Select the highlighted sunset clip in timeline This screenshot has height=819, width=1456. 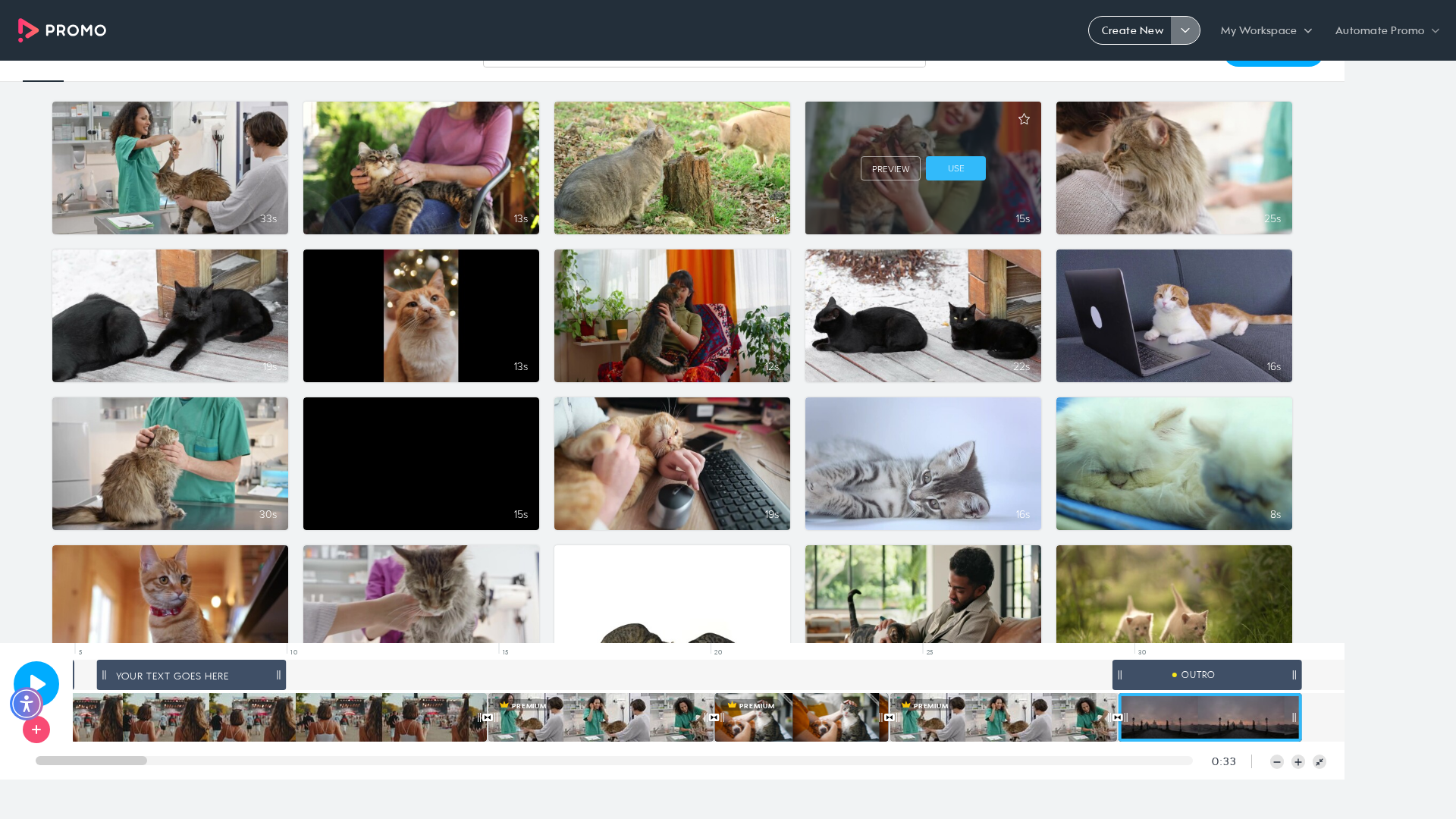(x=1210, y=717)
